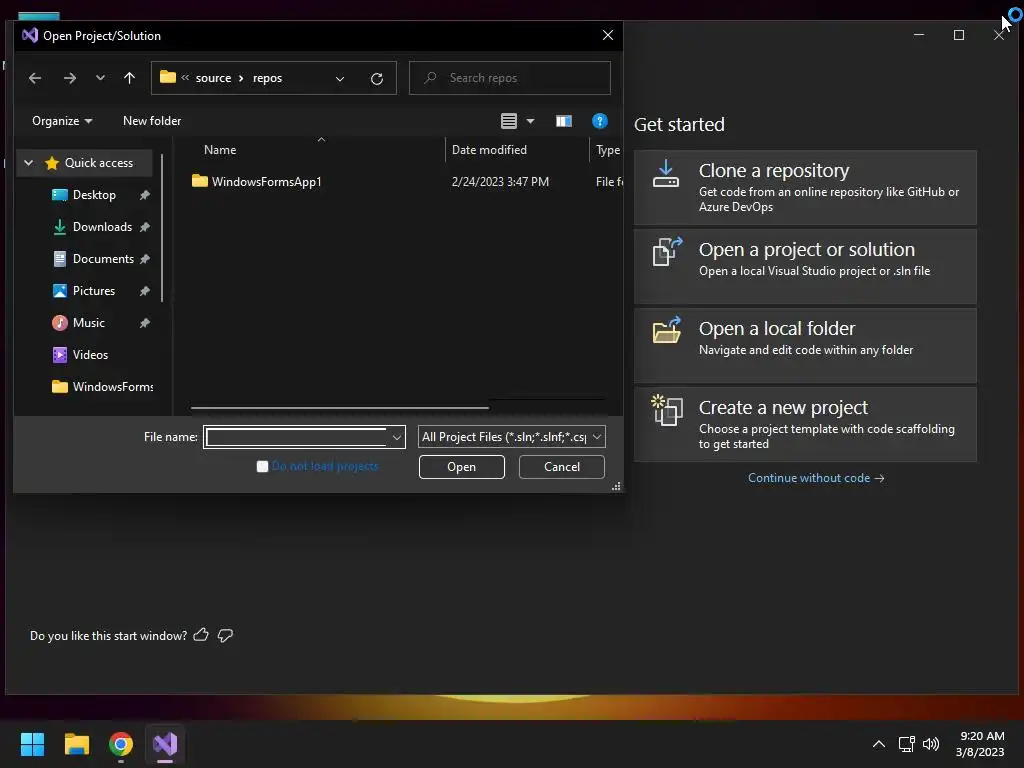The height and width of the screenshot is (768, 1024).
Task: Open WindowsForms folder in navigation pane
Action: click(x=112, y=387)
